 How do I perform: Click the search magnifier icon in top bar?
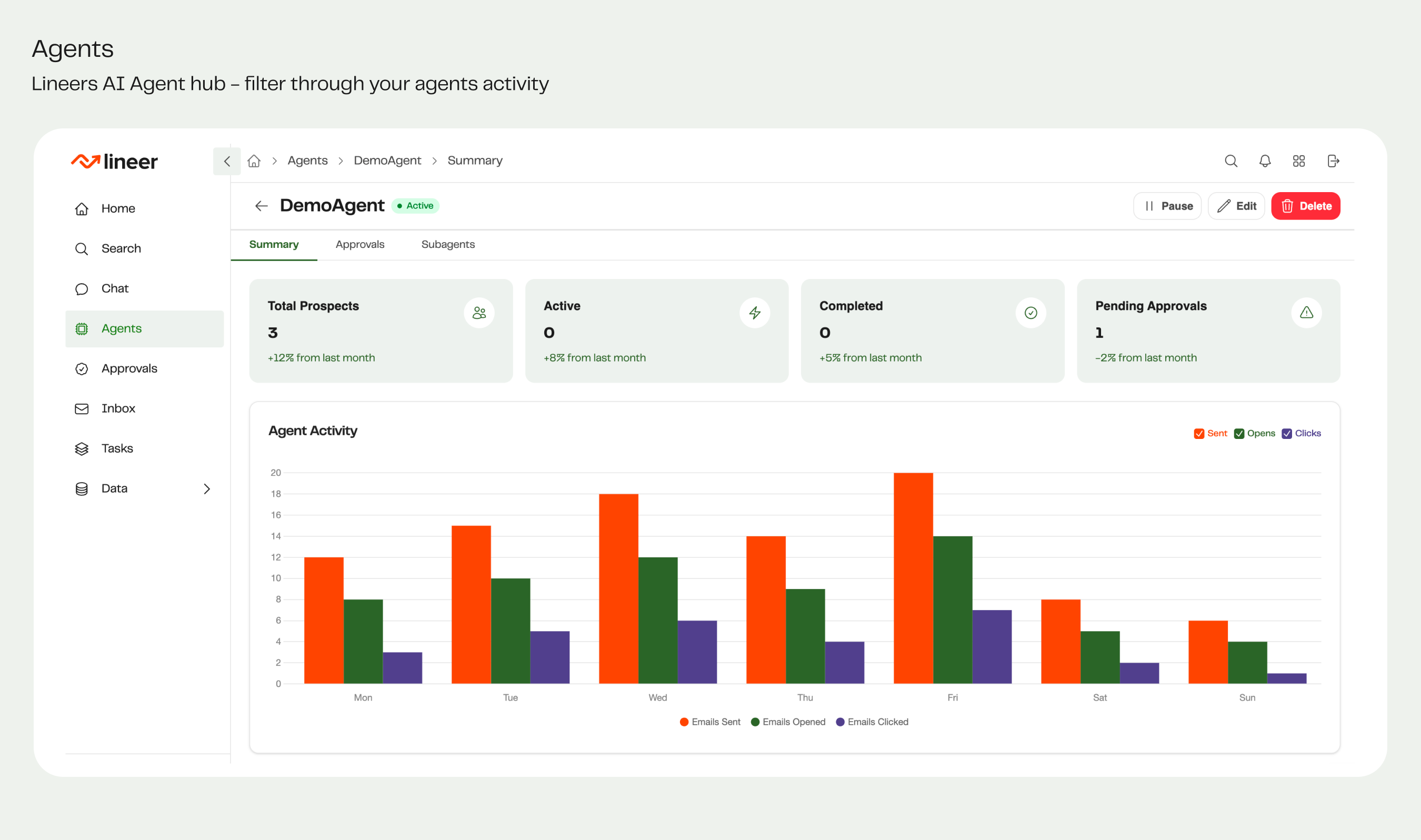click(1231, 162)
